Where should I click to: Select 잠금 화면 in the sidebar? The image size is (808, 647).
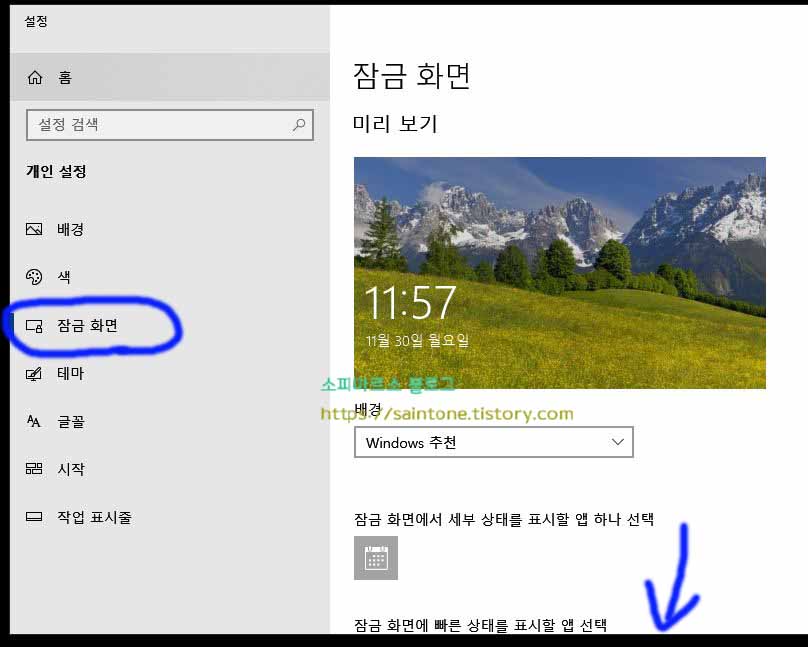pyautogui.click(x=87, y=326)
